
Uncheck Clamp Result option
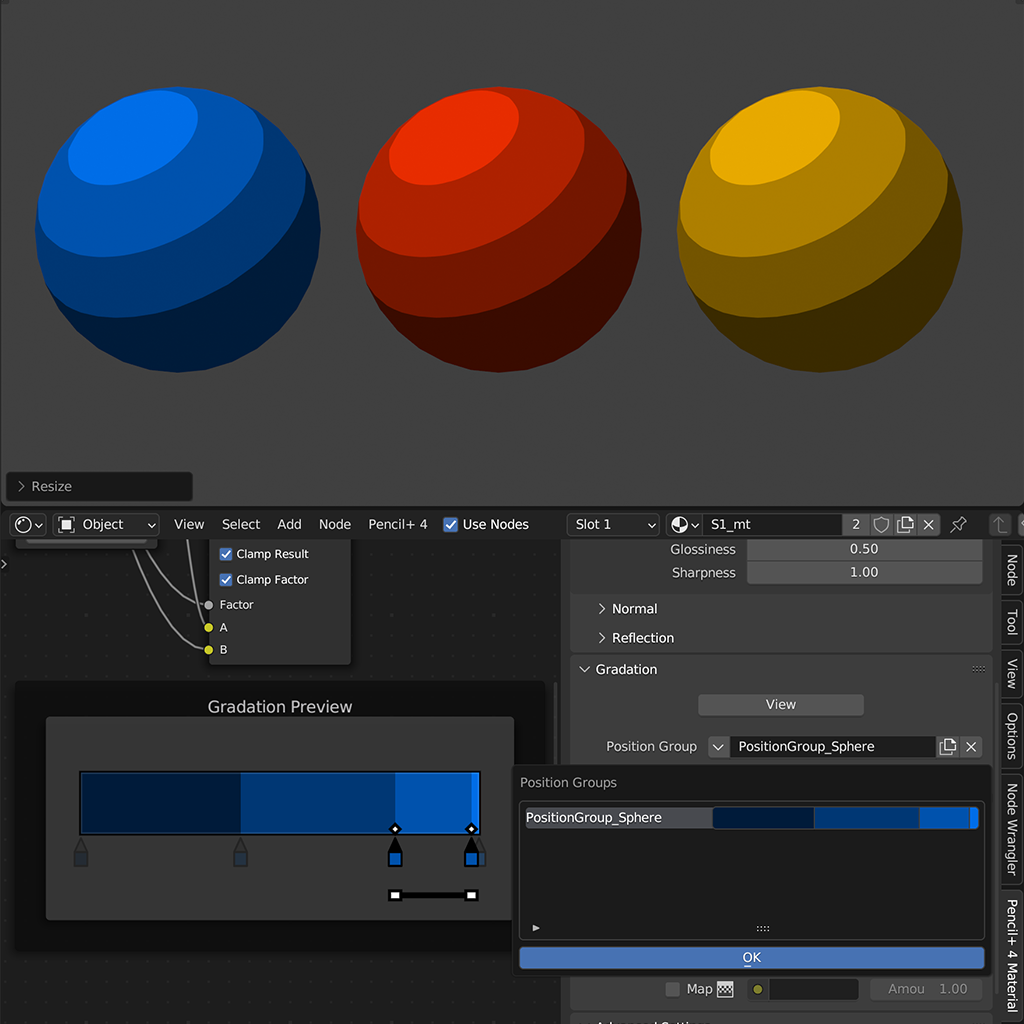click(x=226, y=554)
